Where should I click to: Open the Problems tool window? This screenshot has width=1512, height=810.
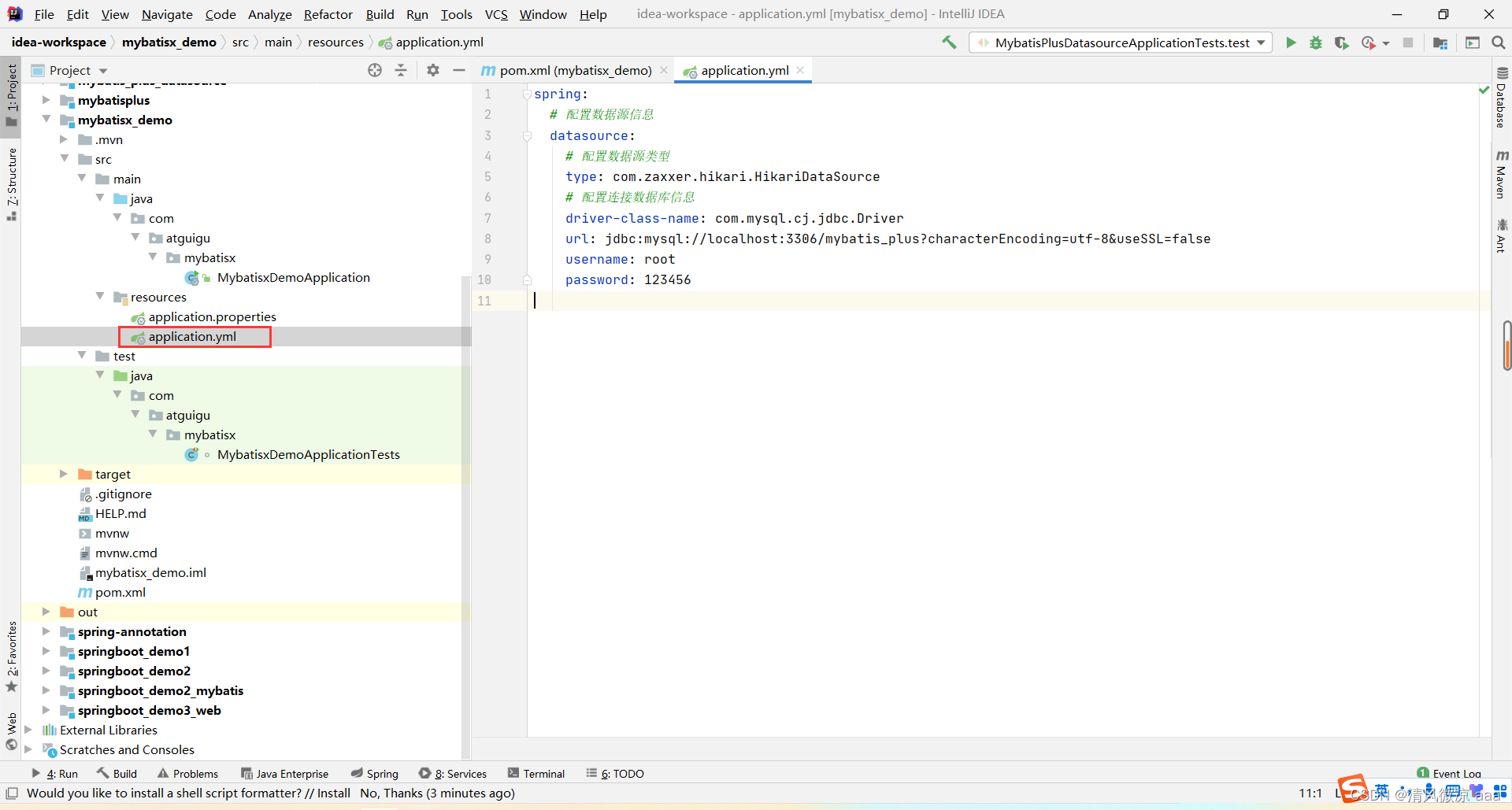pyautogui.click(x=187, y=774)
